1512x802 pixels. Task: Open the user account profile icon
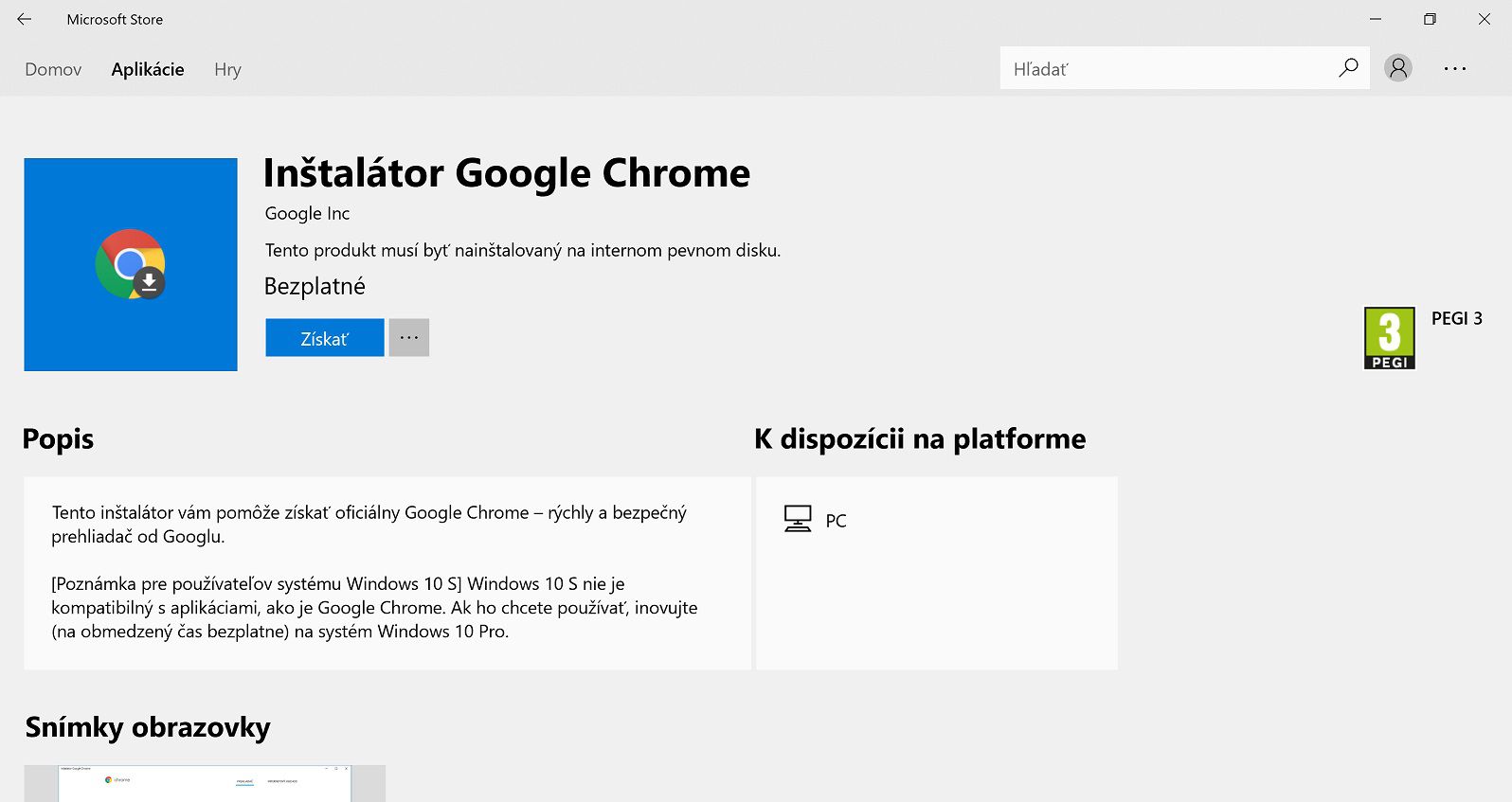pyautogui.click(x=1398, y=68)
